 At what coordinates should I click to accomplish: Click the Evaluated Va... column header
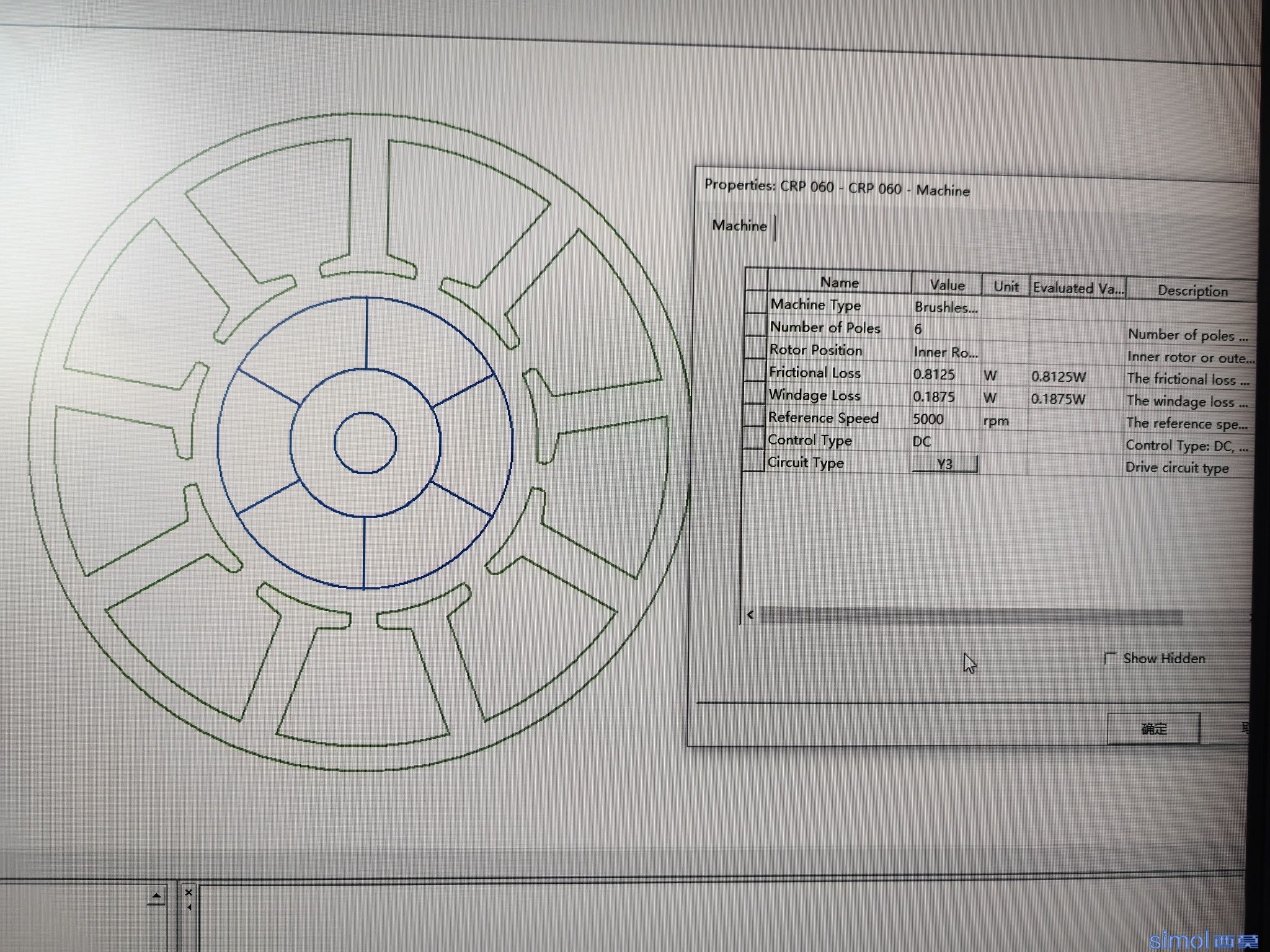pos(1078,288)
